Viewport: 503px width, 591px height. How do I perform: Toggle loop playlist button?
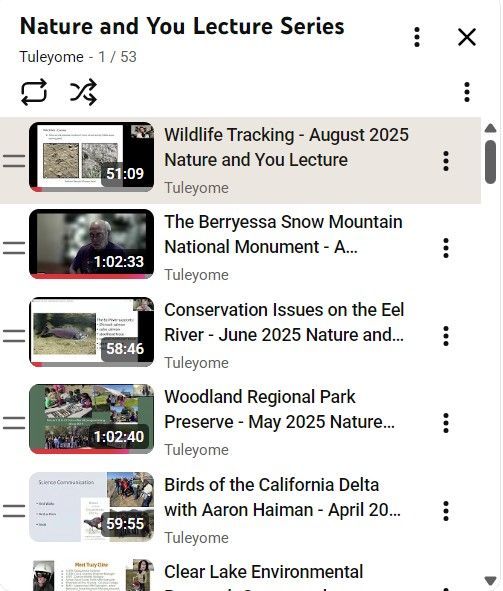[x=34, y=92]
